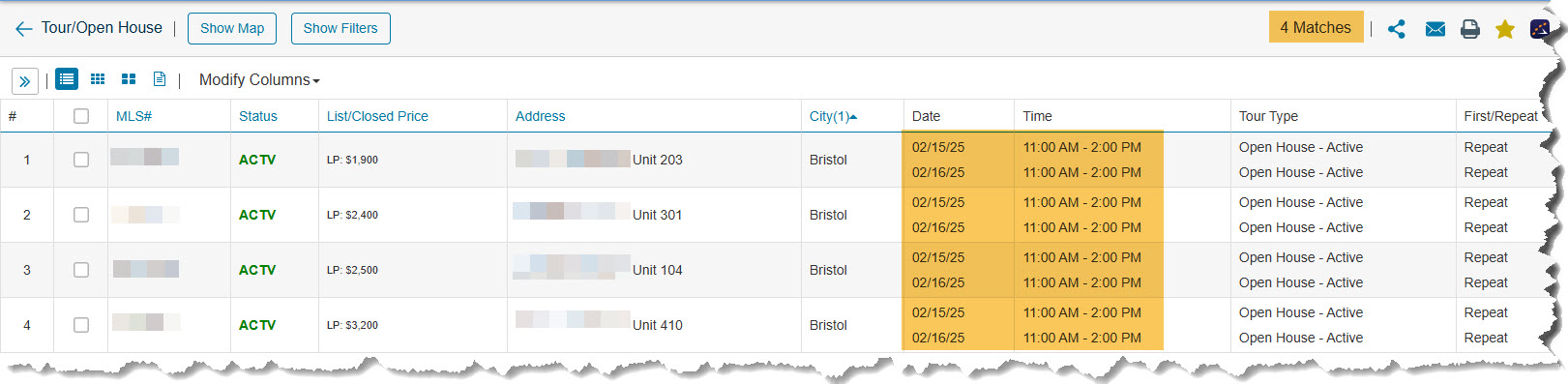Open the MLS number link in row 4

145,322
